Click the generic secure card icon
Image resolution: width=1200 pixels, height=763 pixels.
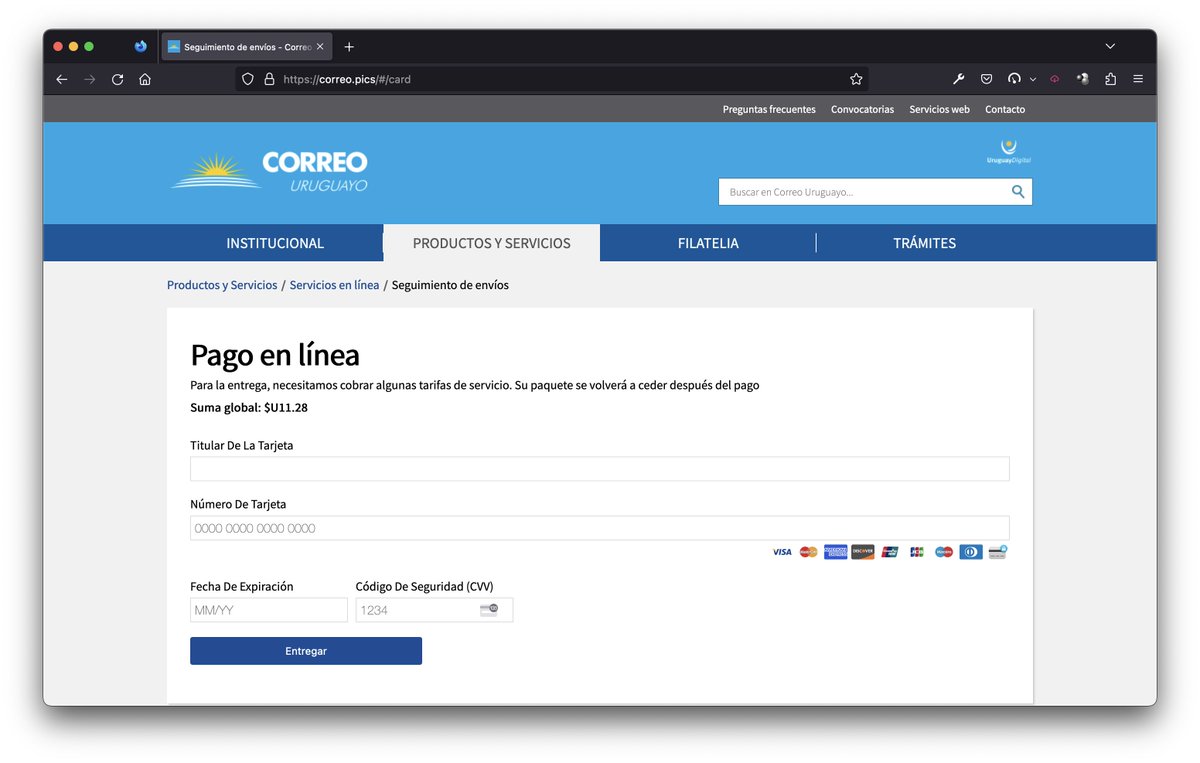coord(998,551)
